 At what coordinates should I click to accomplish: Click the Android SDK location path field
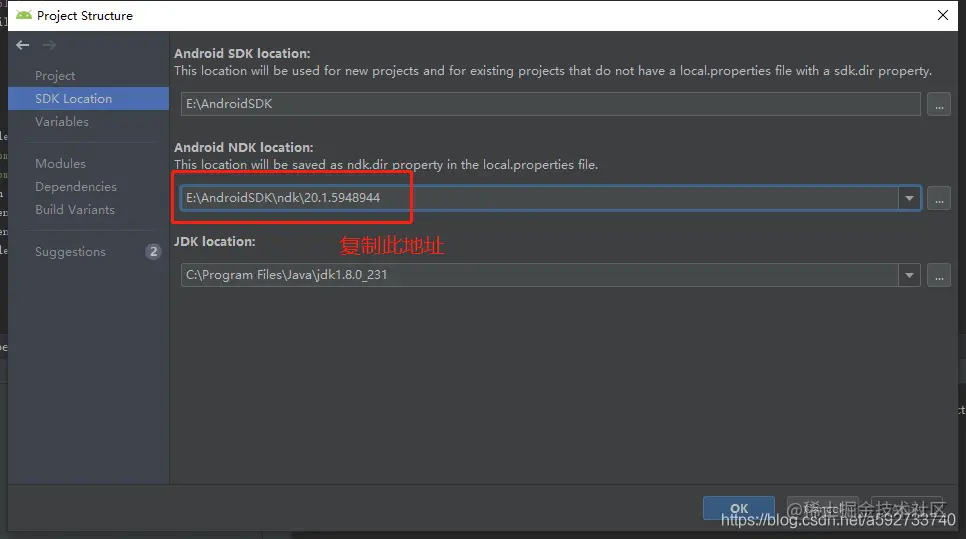(551, 104)
